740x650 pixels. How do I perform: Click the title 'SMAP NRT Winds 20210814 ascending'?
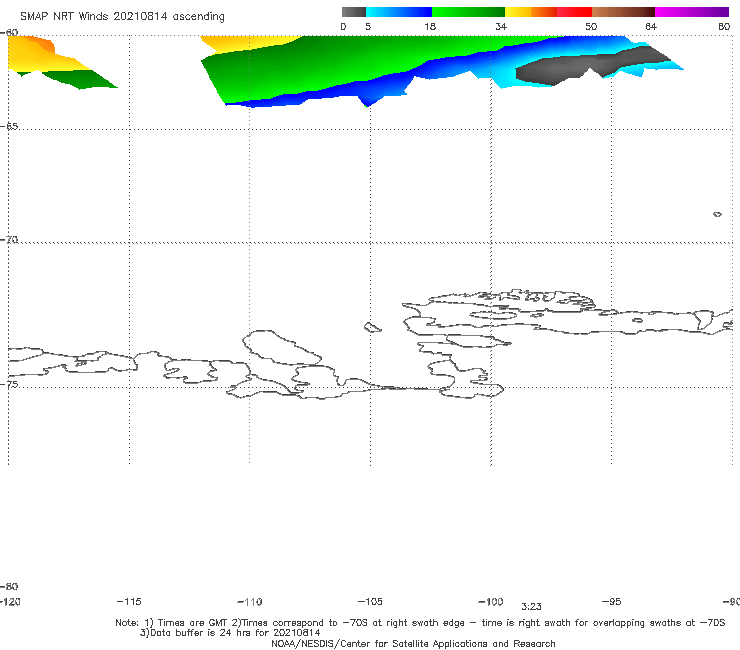tap(122, 16)
